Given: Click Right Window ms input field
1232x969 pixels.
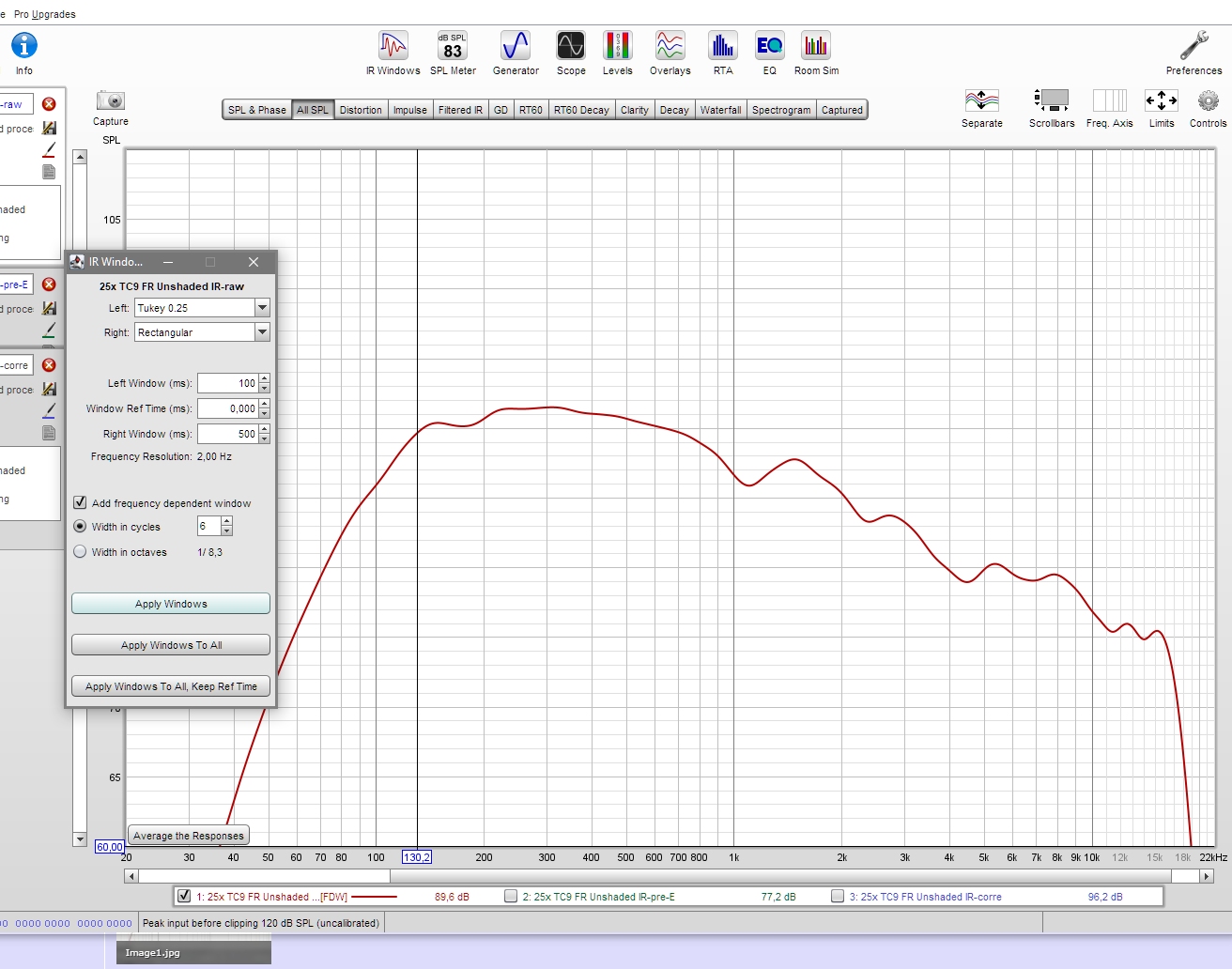Looking at the screenshot, I should 228,434.
